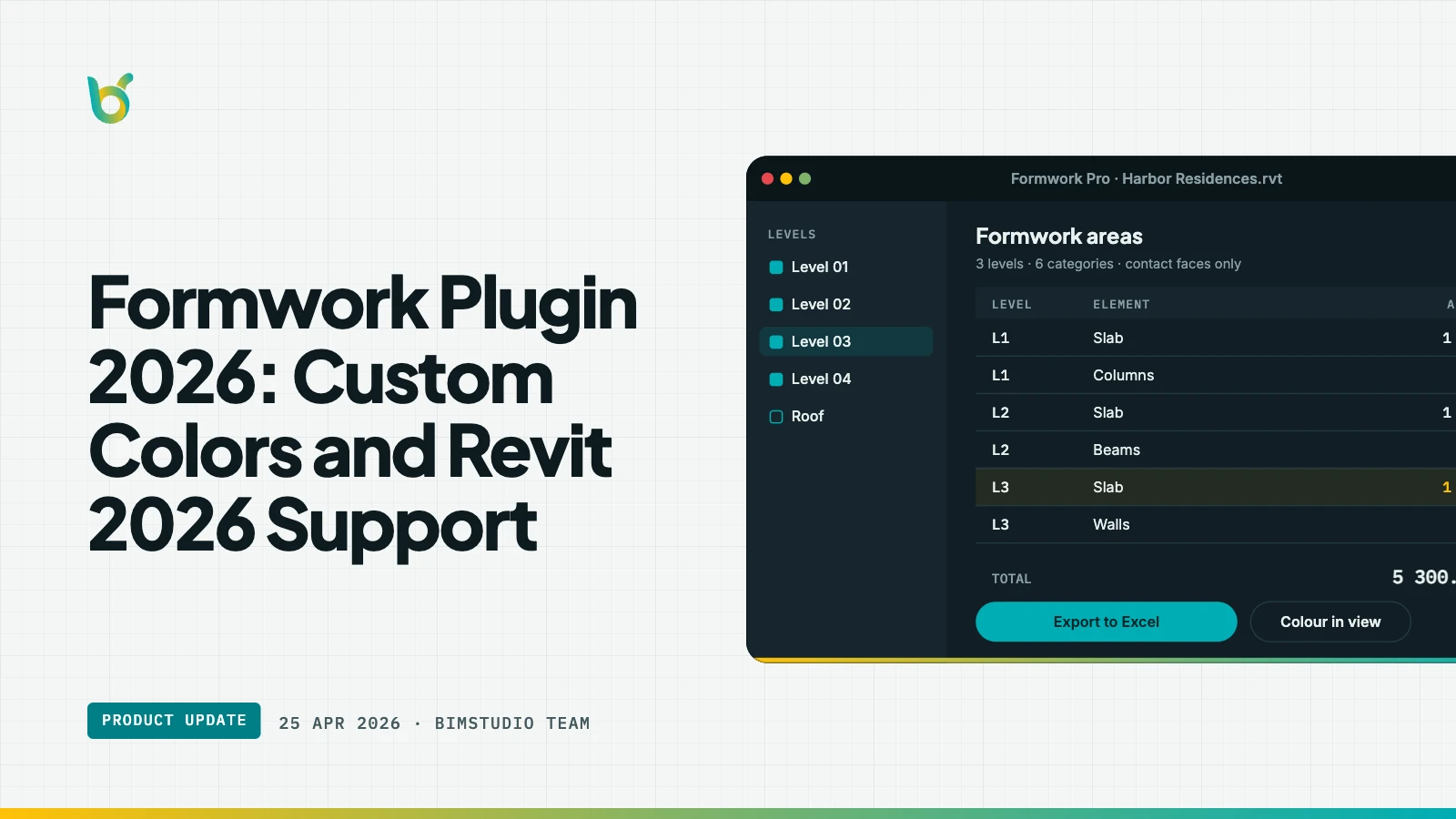
Task: Click the yellow minimize window dot
Action: point(786,178)
